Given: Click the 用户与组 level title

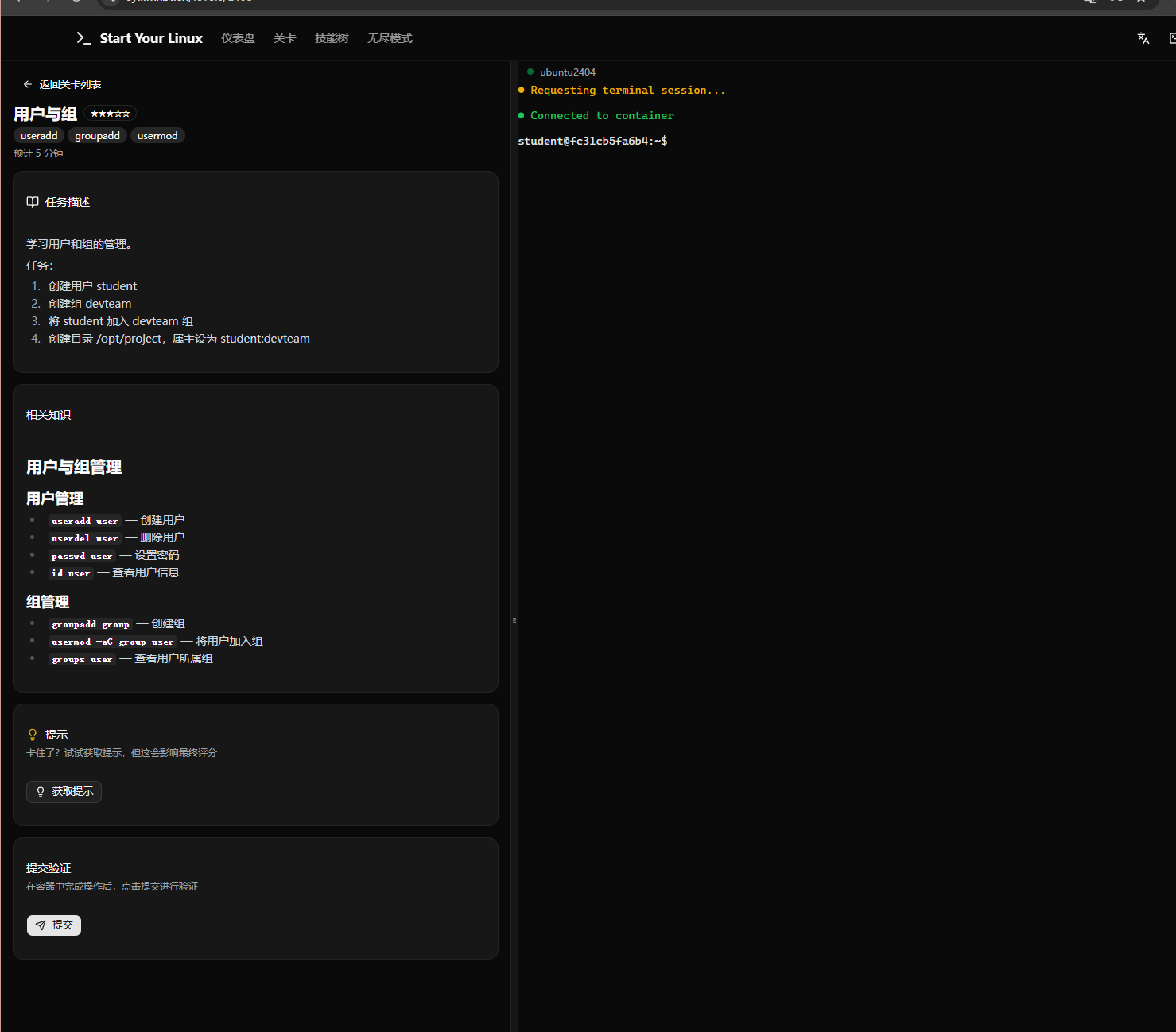Looking at the screenshot, I should point(45,114).
